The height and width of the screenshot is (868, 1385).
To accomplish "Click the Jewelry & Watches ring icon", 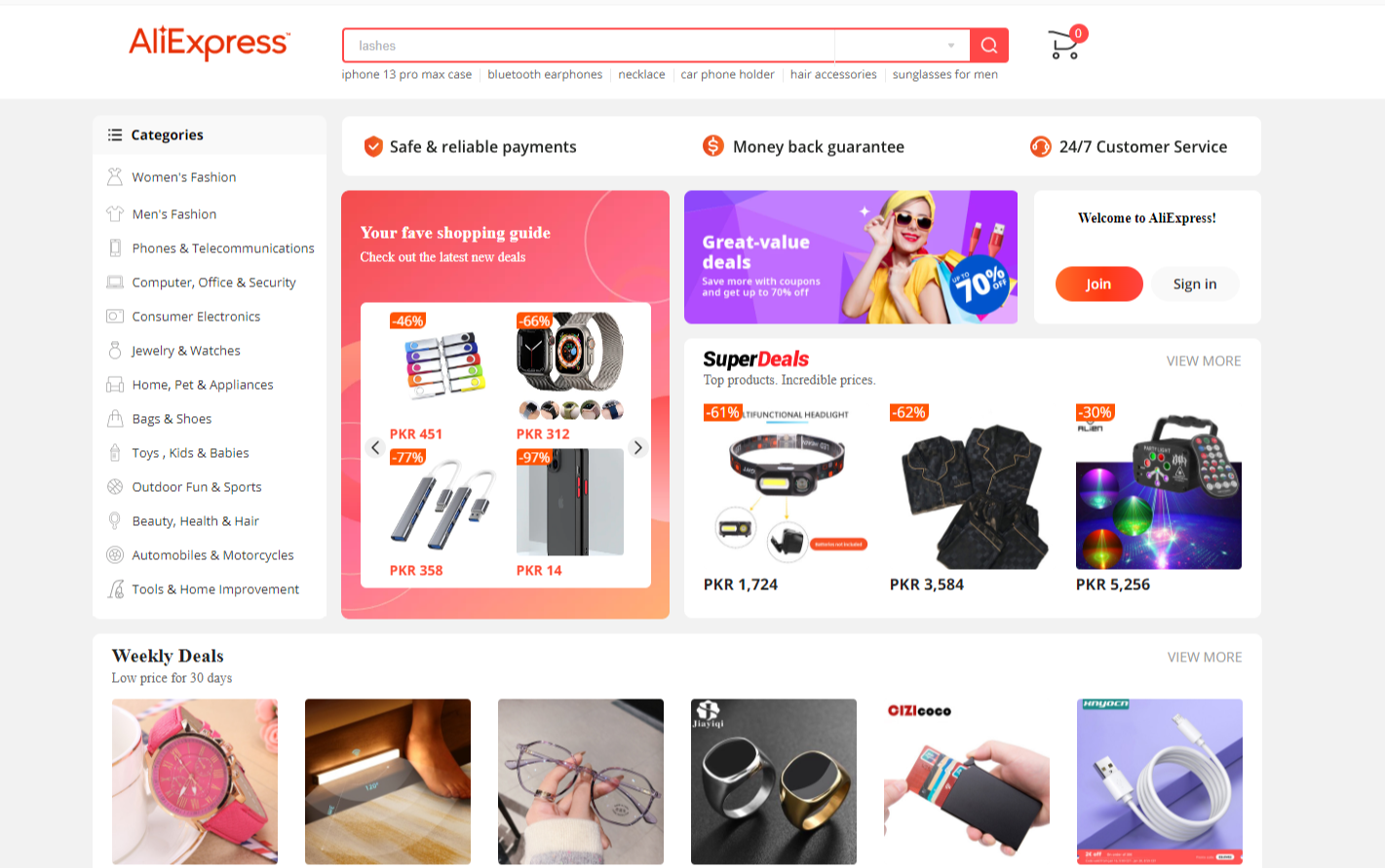I will [115, 350].
